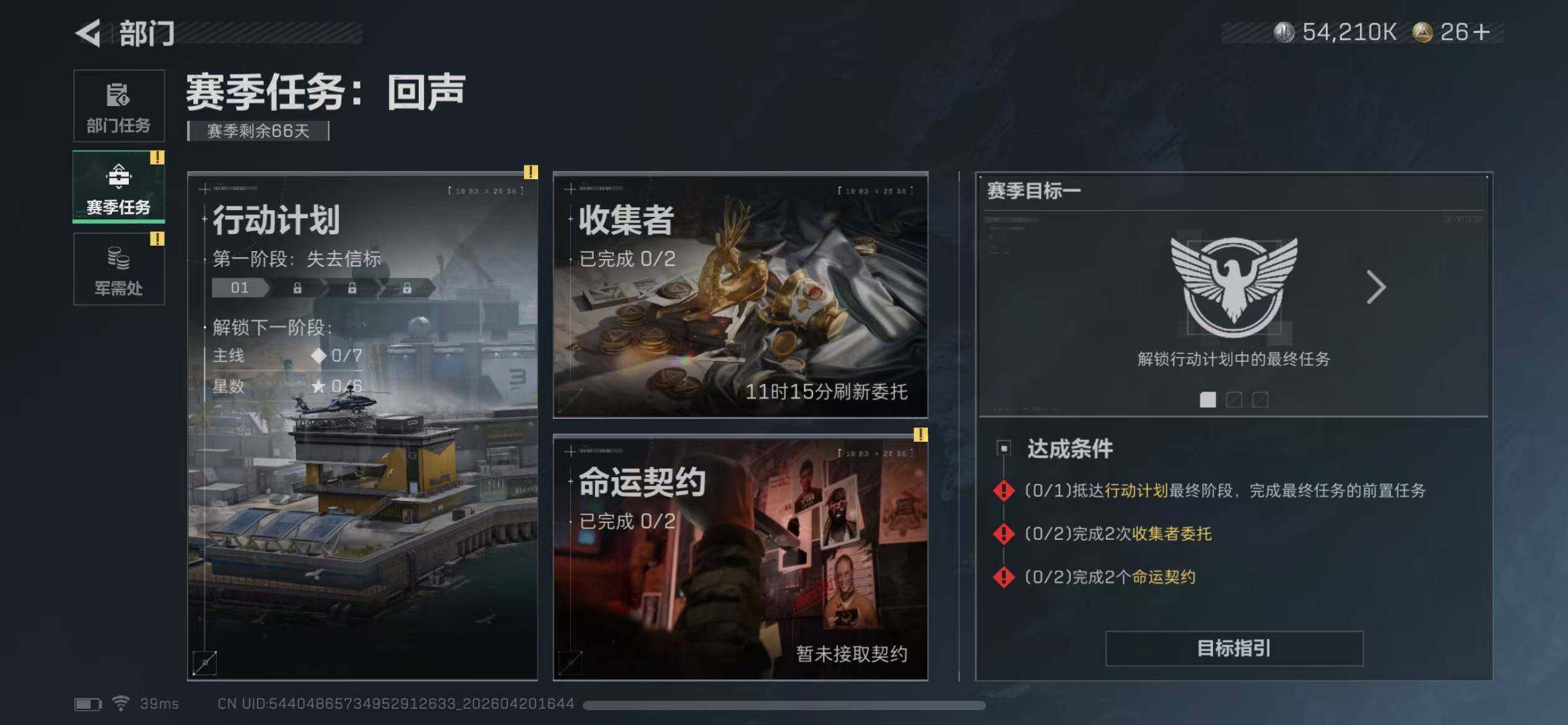This screenshot has width=1568, height=725.
Task: Open the 行动计划 mission card
Action: 363,426
